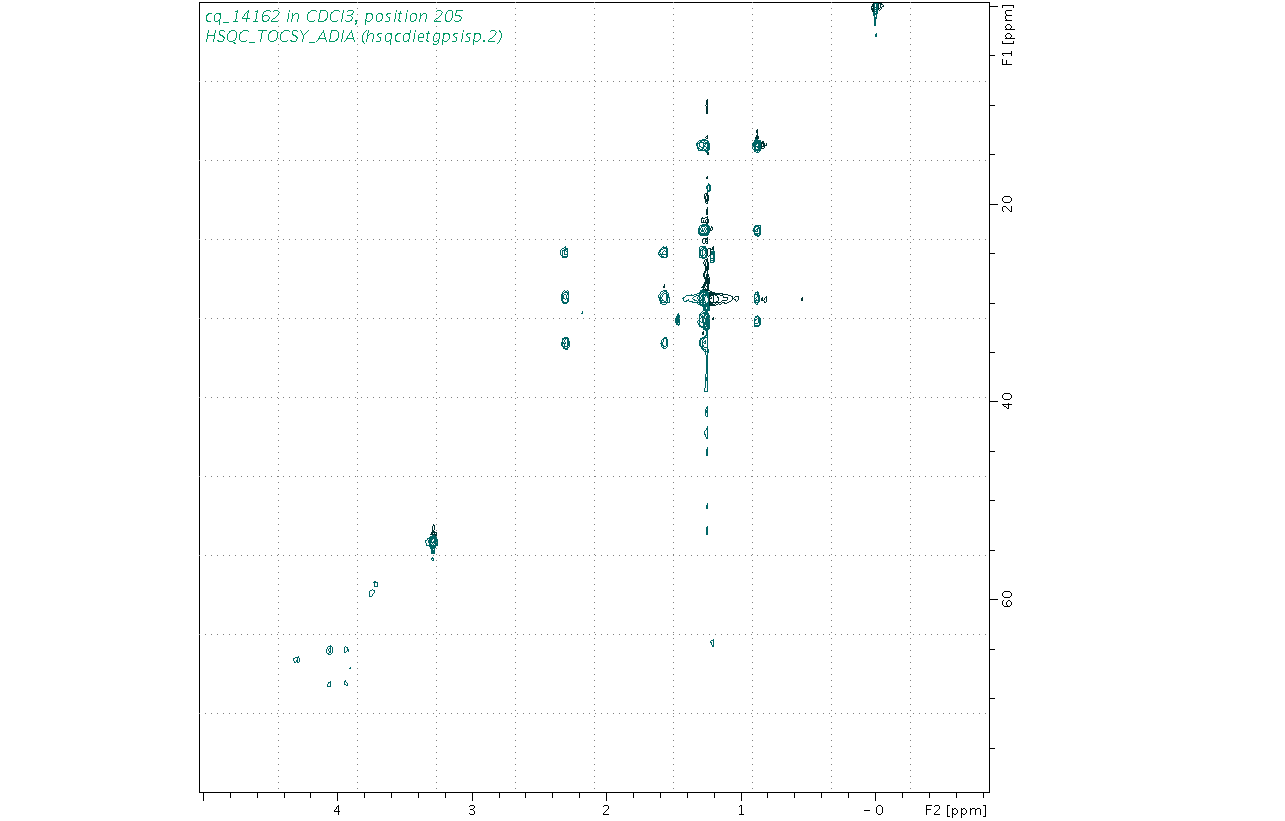Select the TMS peak at 0 ppm top edge
This screenshot has height=821, width=1285.
click(x=877, y=10)
